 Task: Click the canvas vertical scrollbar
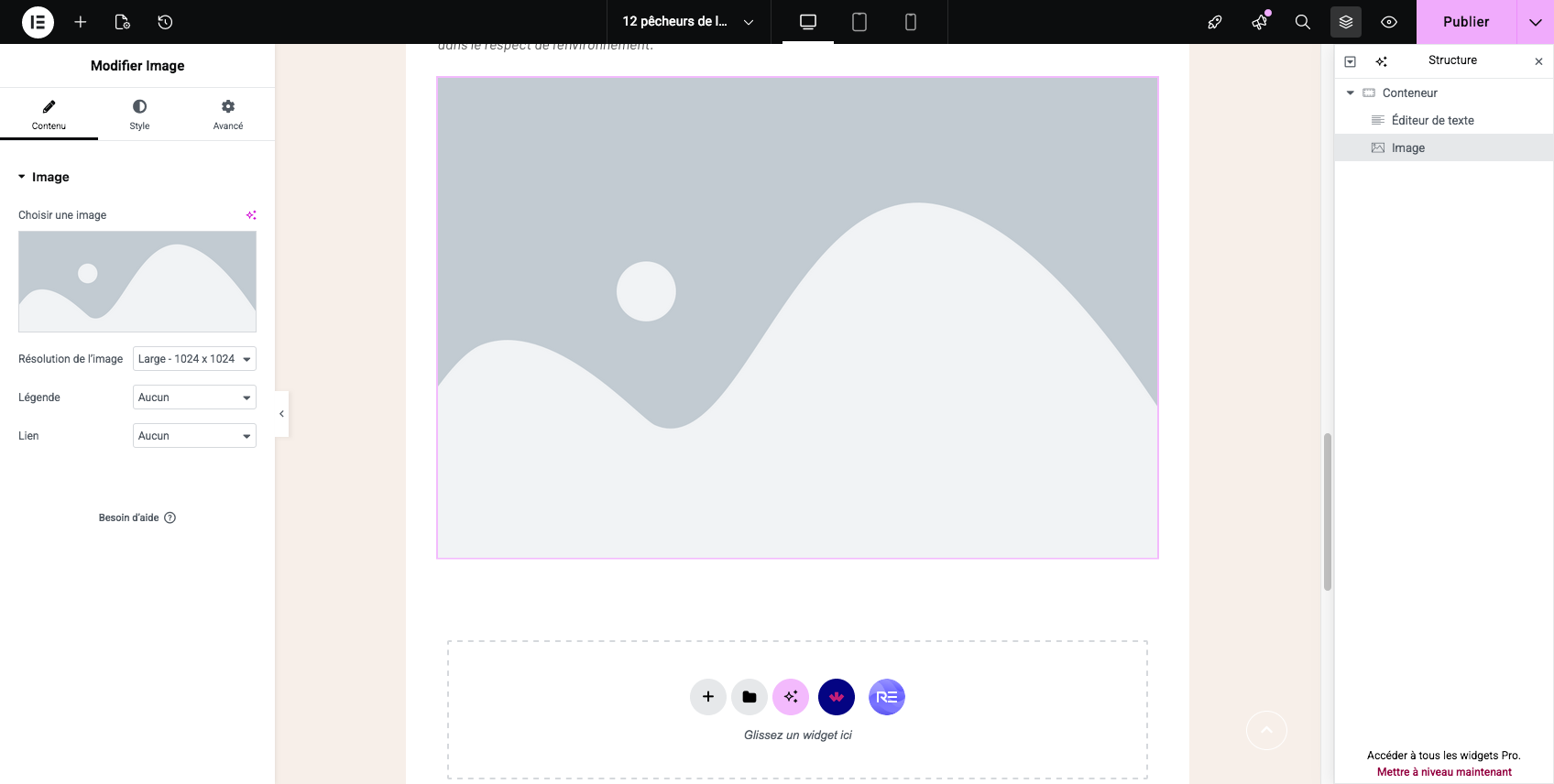pos(1327,513)
